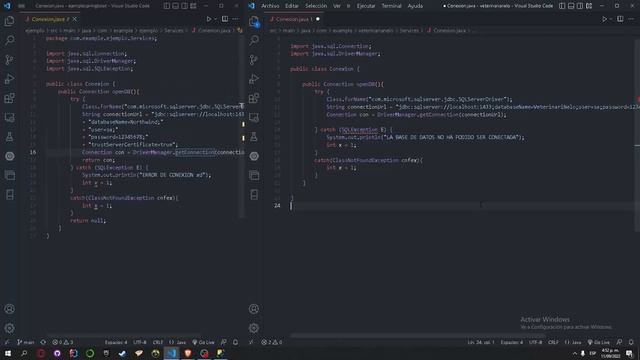
Task: Click Go Live in right status bar
Action: tap(599, 342)
